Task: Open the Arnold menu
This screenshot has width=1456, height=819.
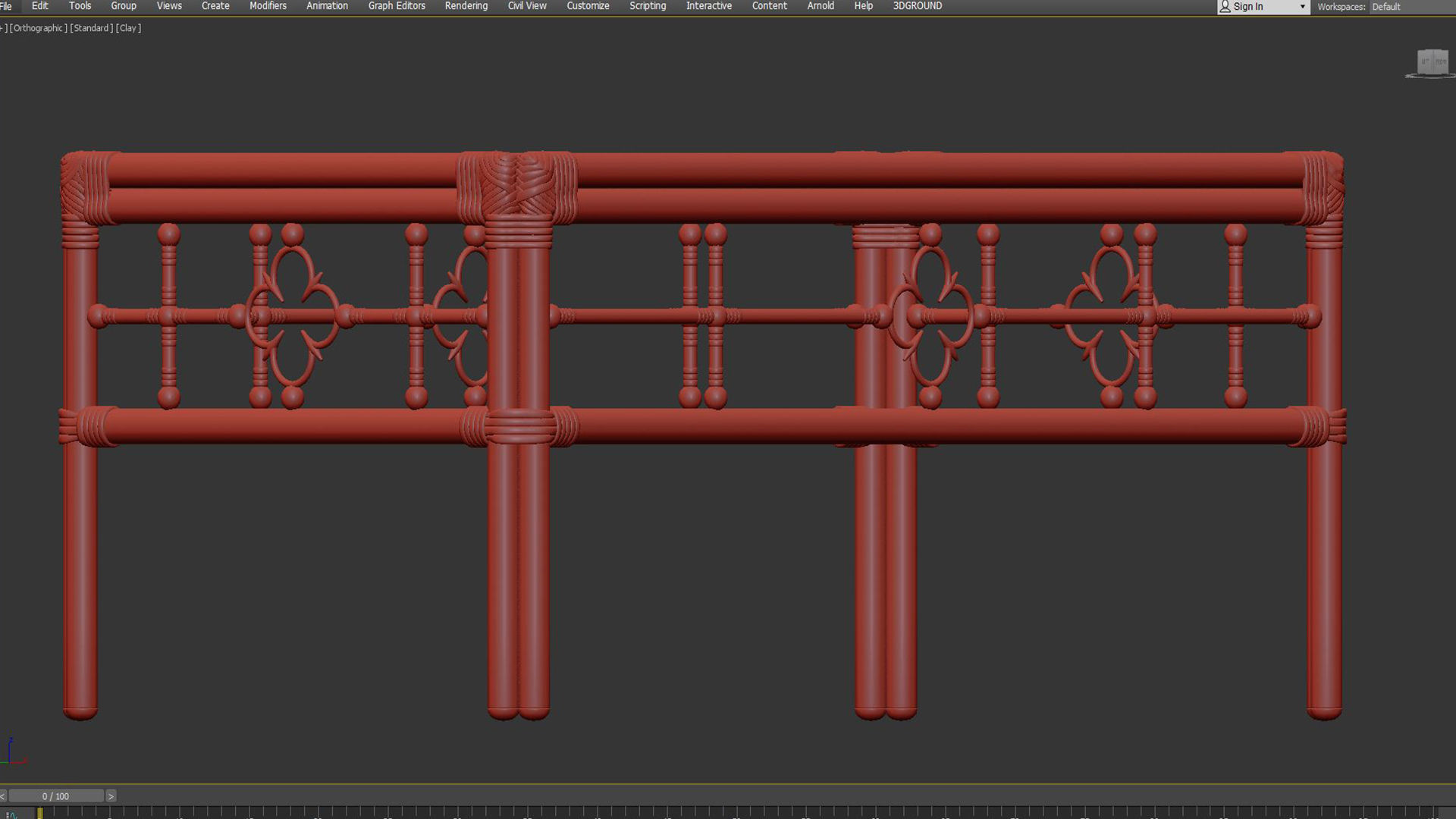Action: coord(821,6)
